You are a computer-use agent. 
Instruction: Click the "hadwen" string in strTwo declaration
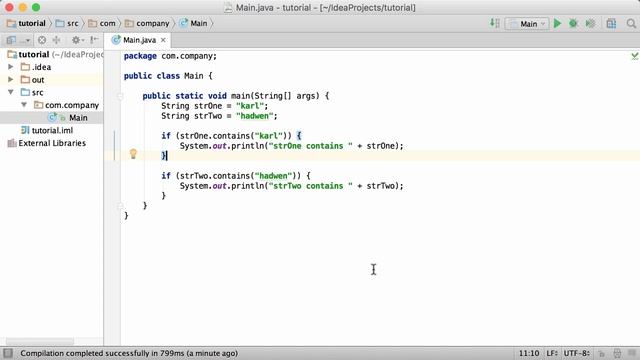[254, 116]
